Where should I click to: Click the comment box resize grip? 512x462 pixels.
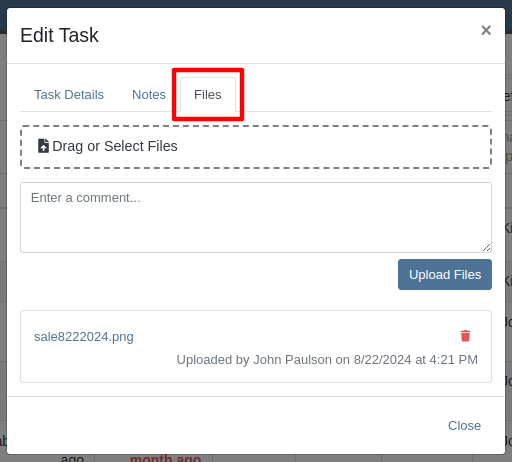[486, 247]
